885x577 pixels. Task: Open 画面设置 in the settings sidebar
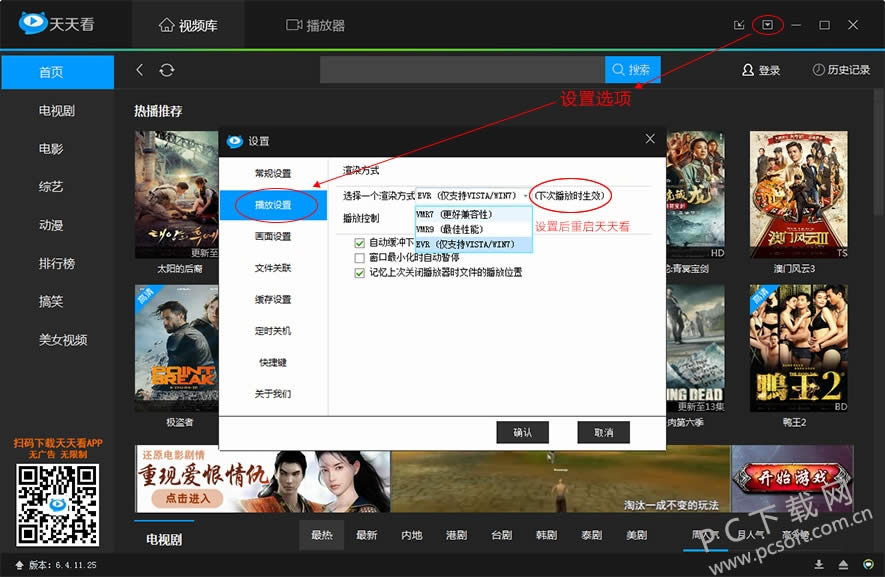273,236
